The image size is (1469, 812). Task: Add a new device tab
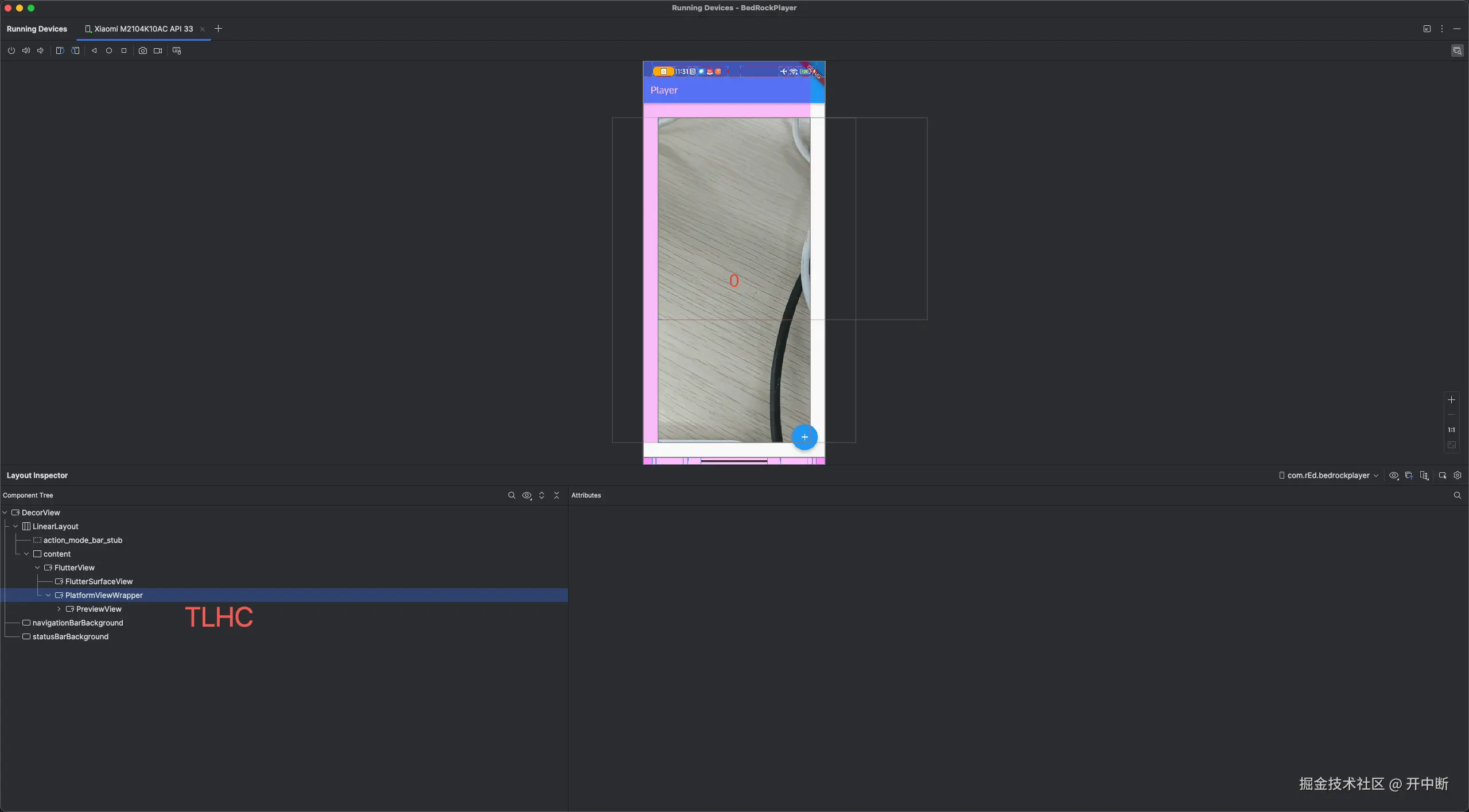[x=218, y=29]
